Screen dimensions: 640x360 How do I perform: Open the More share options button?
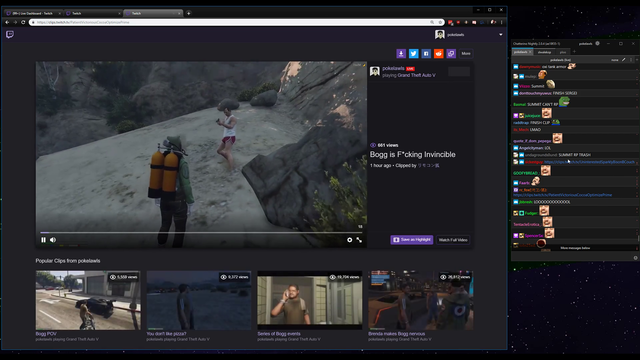pos(466,53)
